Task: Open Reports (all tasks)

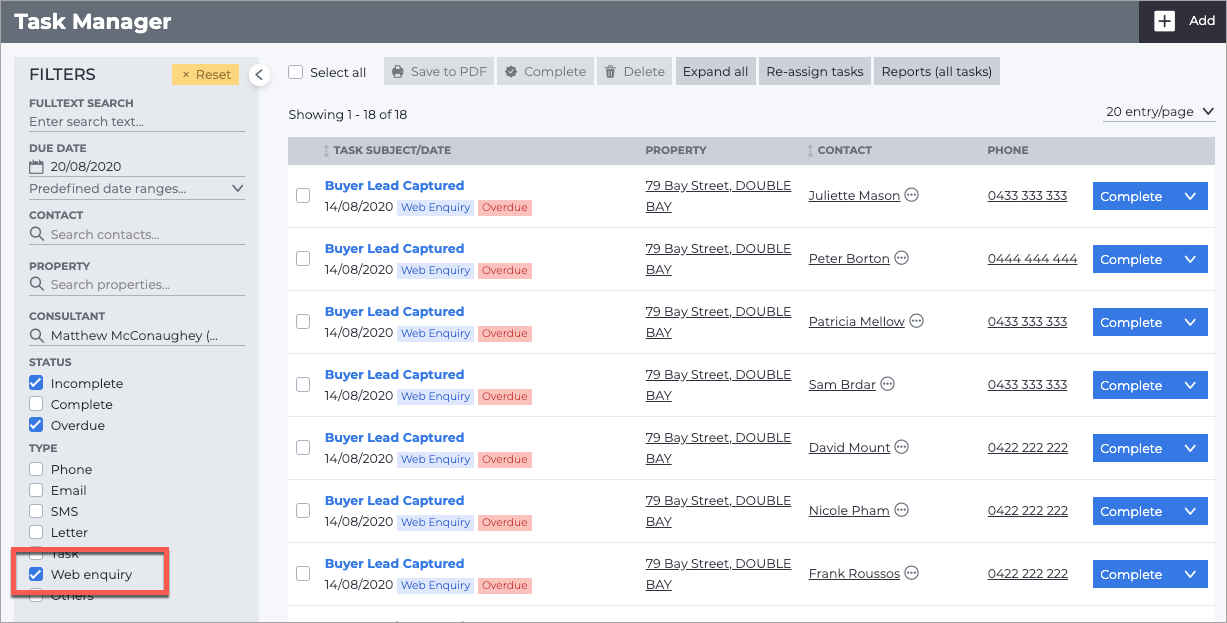Action: coord(936,72)
